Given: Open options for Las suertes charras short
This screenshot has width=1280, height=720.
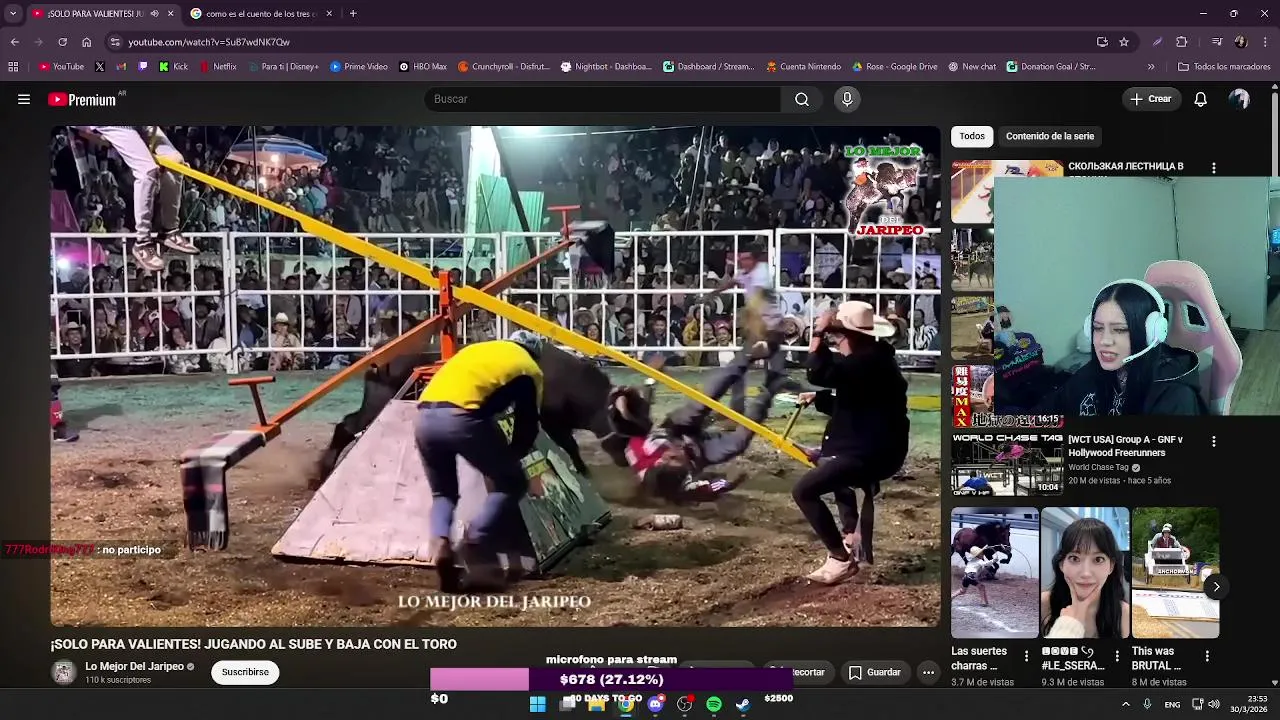Looking at the screenshot, I should click(x=1026, y=656).
